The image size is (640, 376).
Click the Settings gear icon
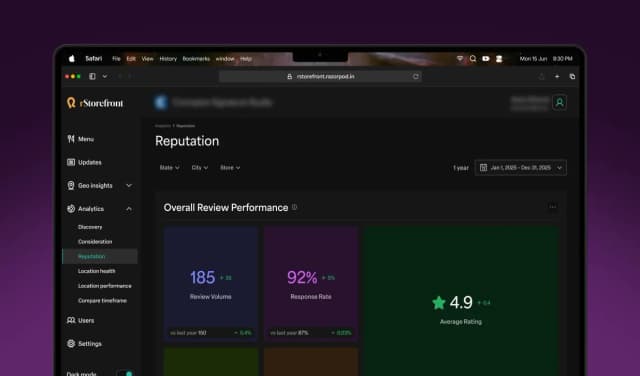tap(71, 344)
